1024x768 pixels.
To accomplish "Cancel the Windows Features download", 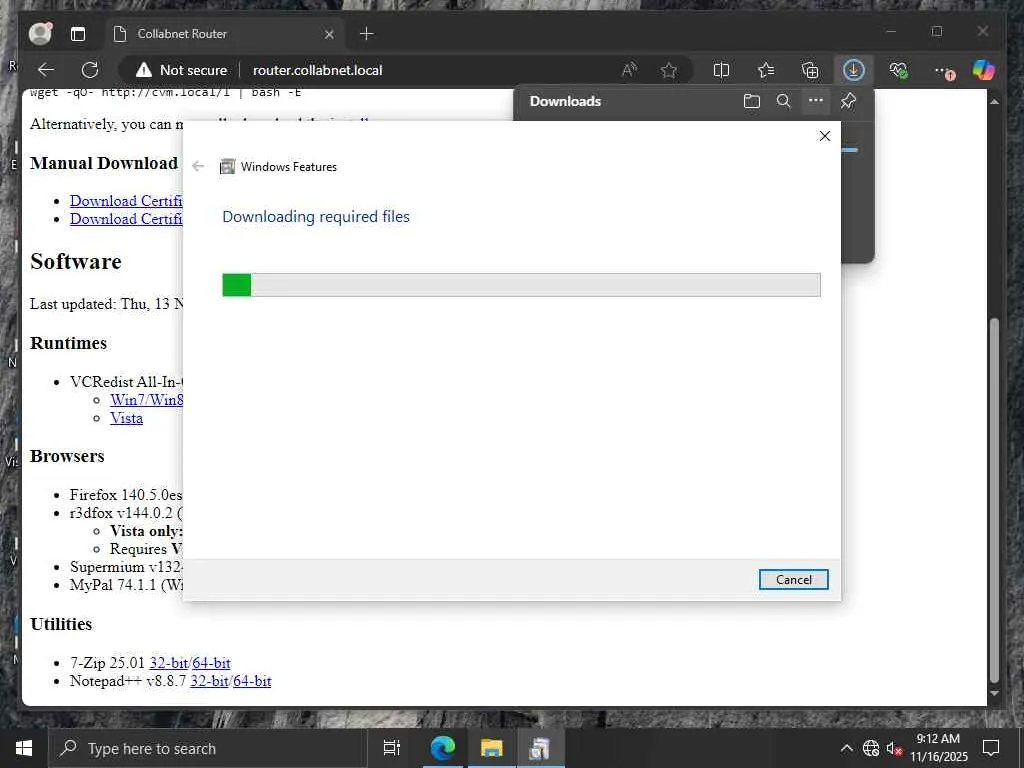I will [x=793, y=579].
